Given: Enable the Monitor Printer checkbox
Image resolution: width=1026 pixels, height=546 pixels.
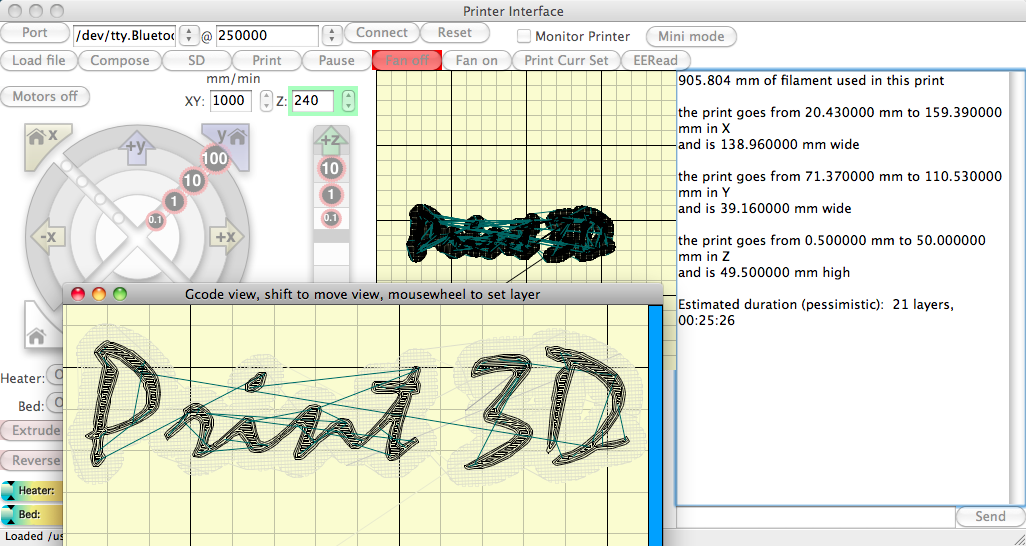Looking at the screenshot, I should tap(524, 36).
